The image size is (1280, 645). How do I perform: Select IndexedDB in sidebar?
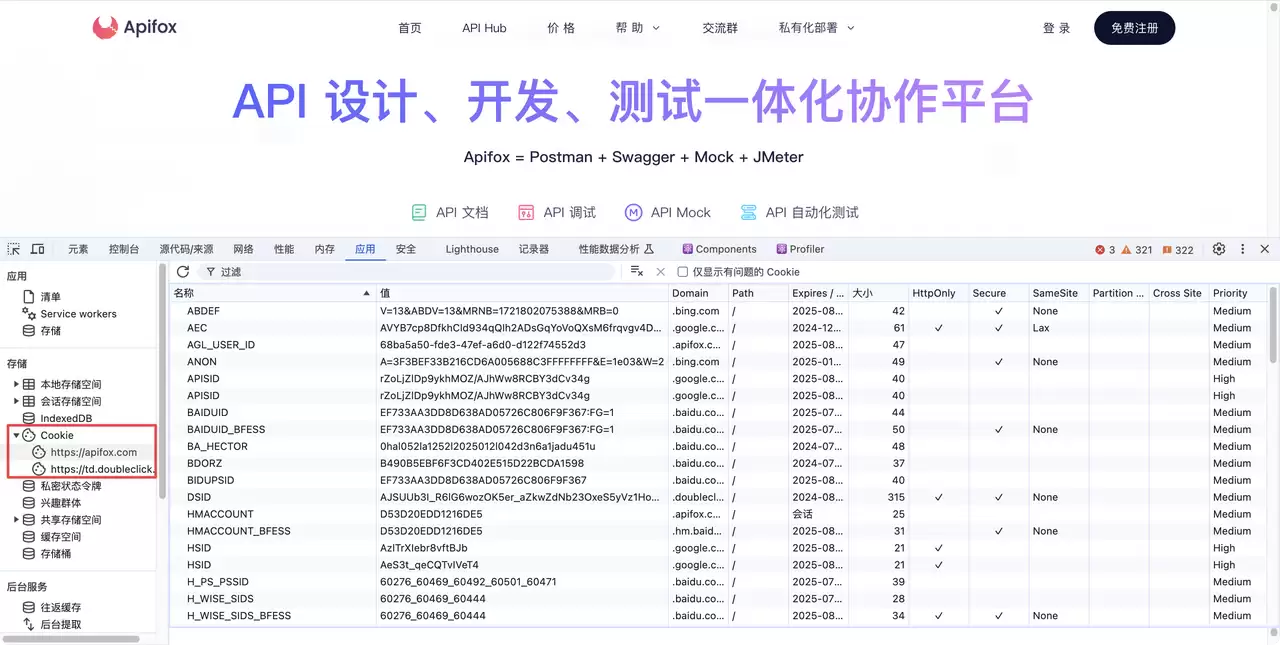tap(57, 418)
